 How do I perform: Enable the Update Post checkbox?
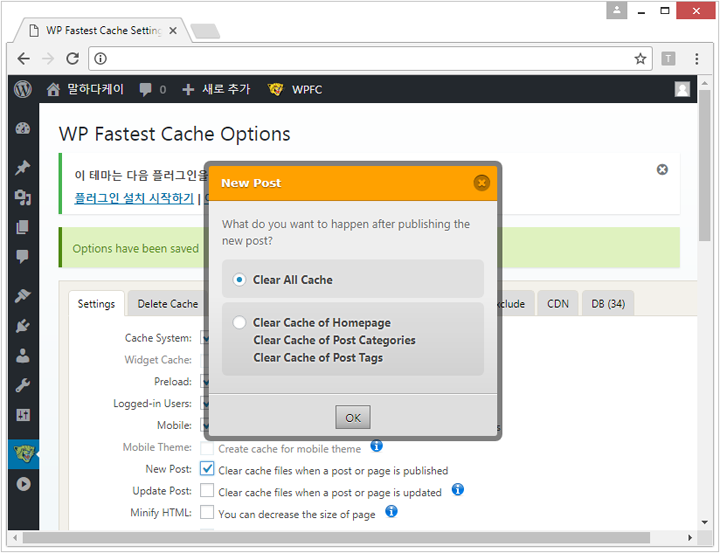point(207,490)
